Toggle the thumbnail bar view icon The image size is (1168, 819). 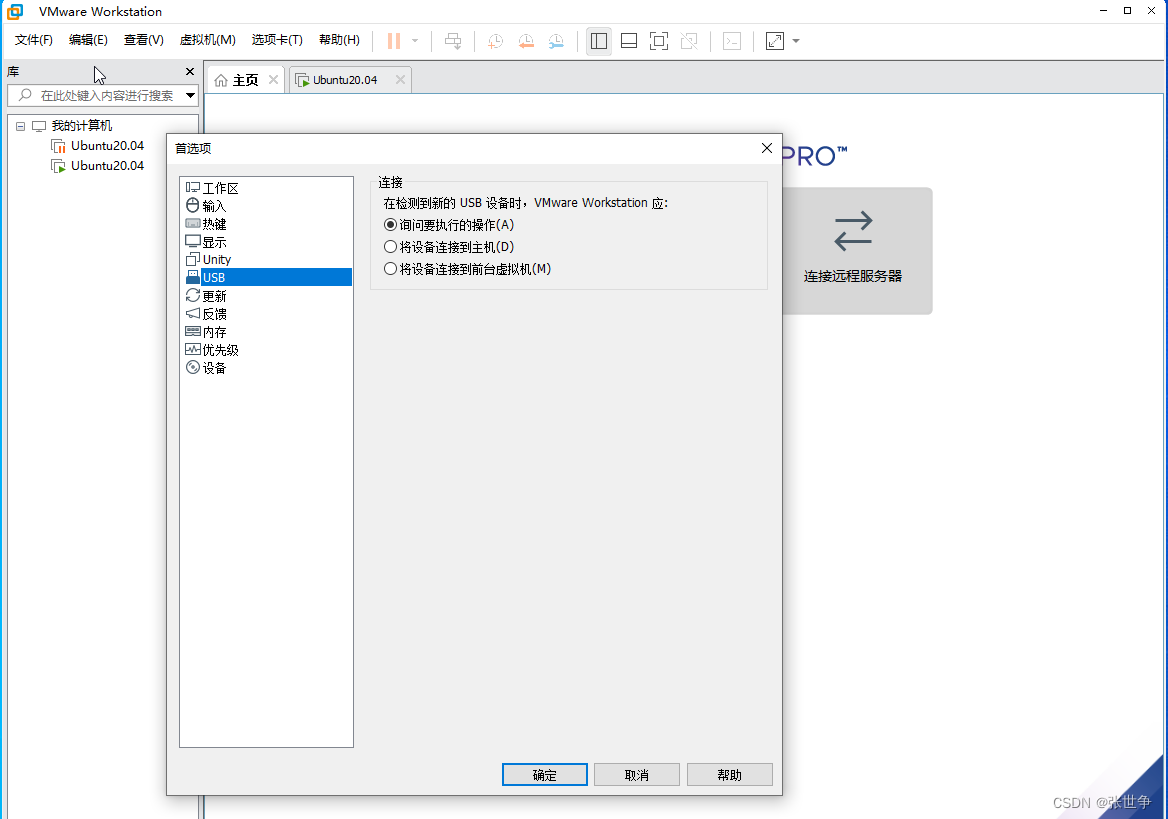coord(629,41)
